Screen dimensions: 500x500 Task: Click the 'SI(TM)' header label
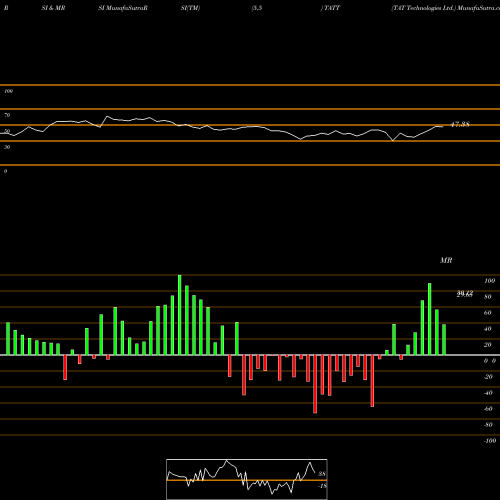click(x=190, y=8)
